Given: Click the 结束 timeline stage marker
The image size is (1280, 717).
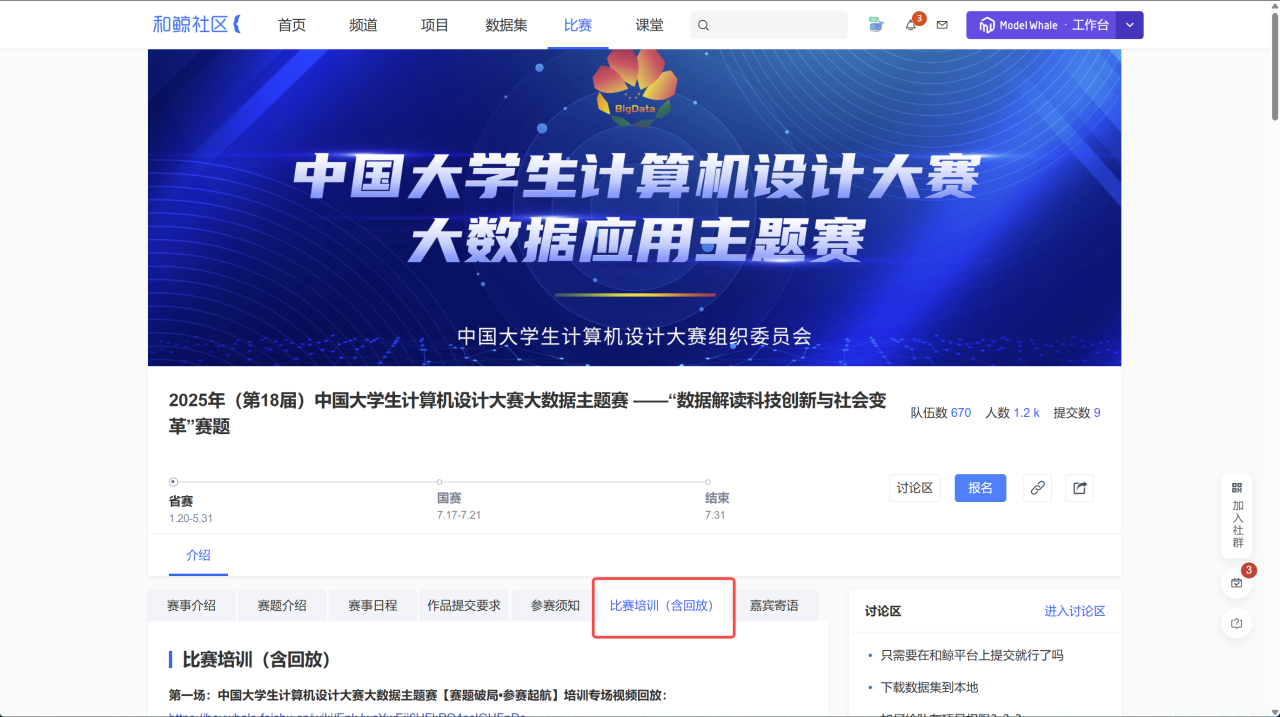Looking at the screenshot, I should [708, 482].
